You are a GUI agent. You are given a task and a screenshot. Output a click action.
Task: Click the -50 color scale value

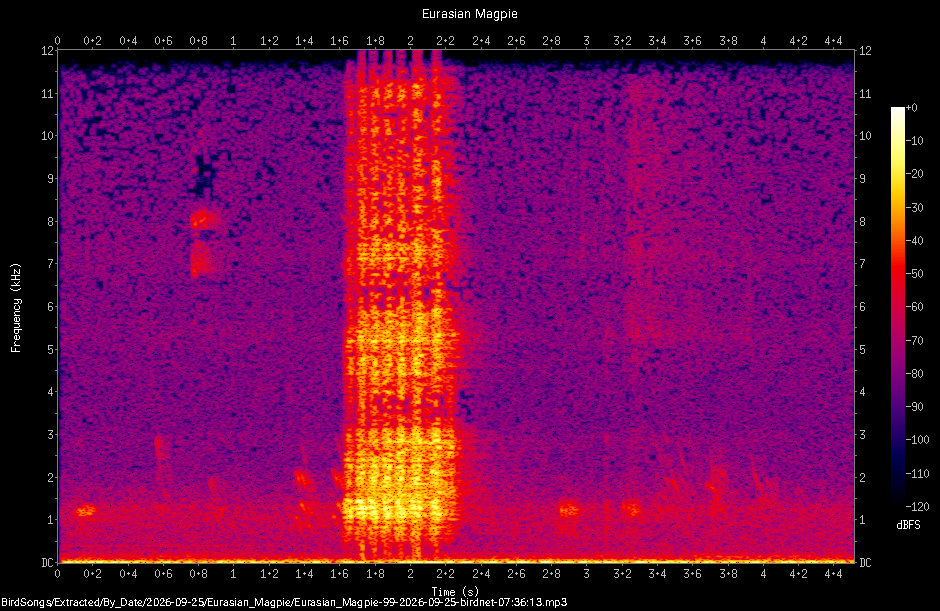tap(914, 273)
